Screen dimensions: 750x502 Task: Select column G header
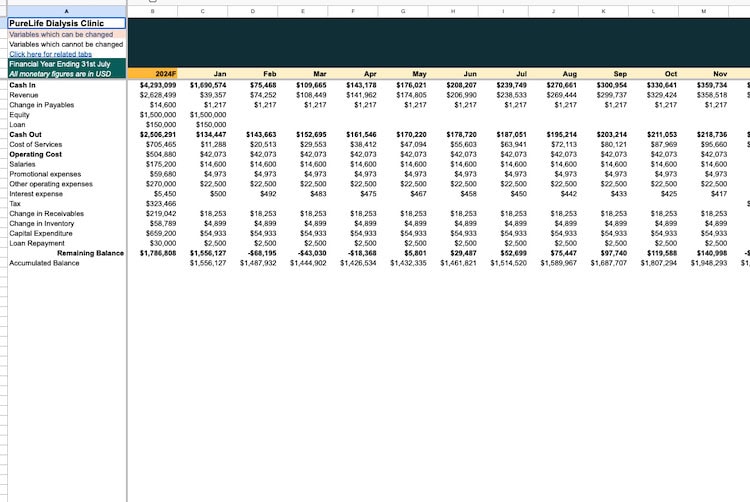pos(403,11)
